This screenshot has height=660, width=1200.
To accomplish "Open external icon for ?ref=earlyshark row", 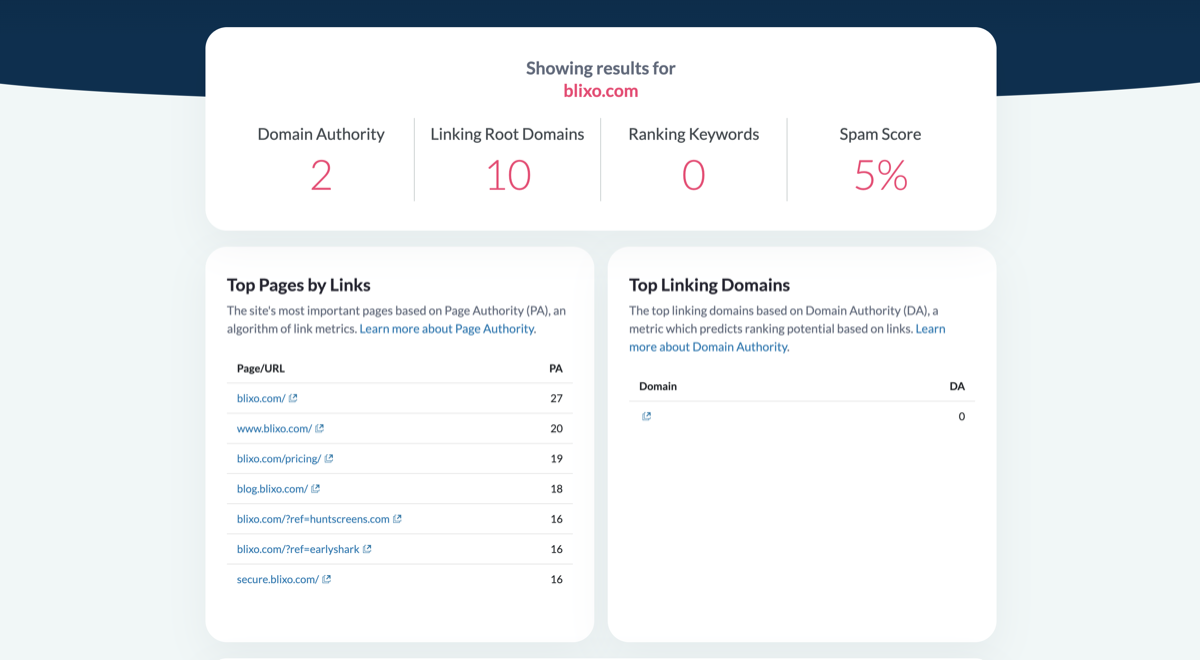I will pyautogui.click(x=367, y=549).
